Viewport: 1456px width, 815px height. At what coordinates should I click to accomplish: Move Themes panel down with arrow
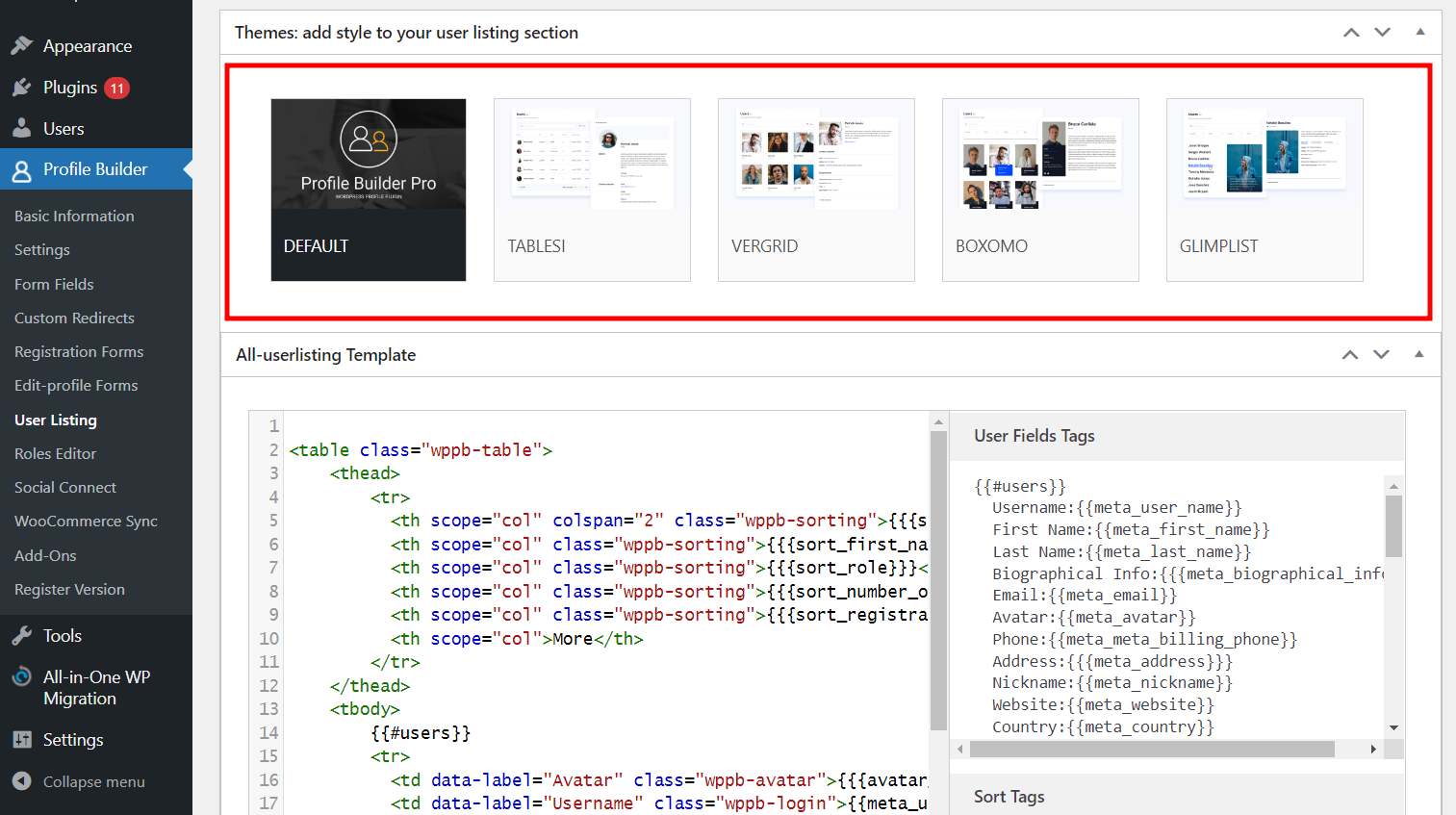coord(1383,32)
